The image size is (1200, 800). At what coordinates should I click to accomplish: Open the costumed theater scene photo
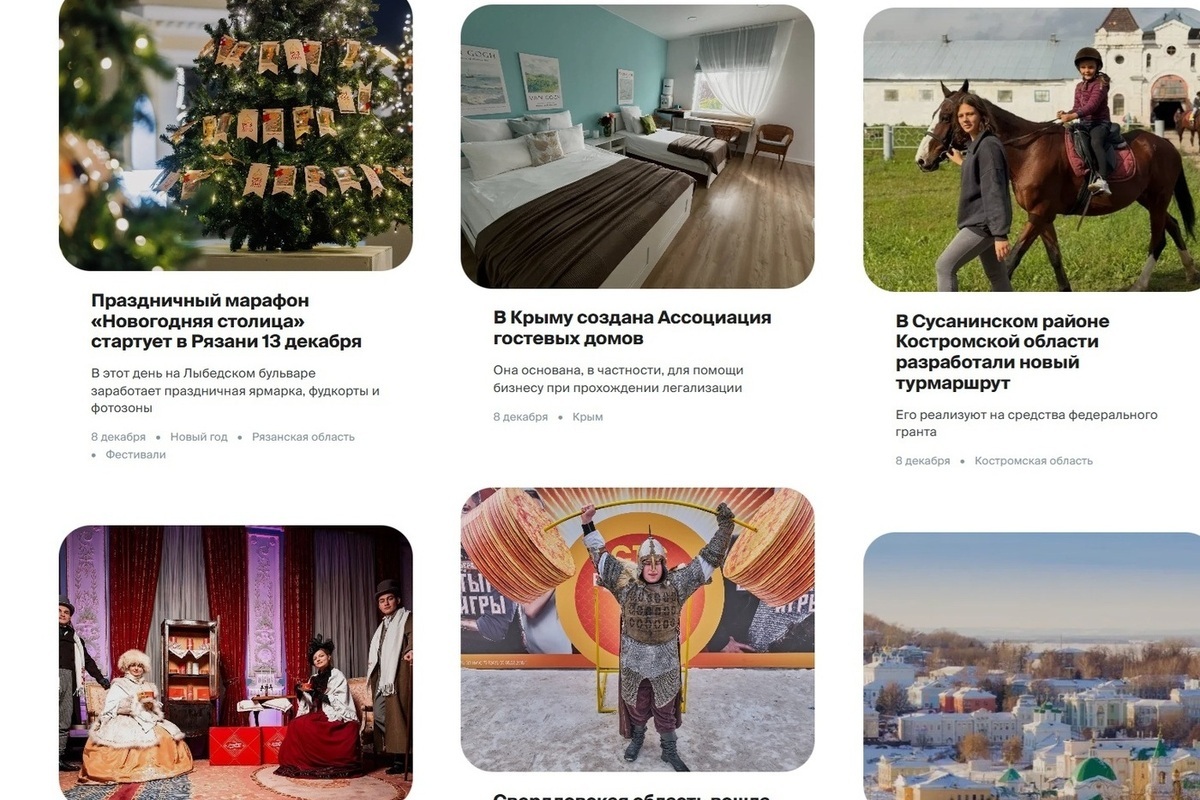tap(236, 662)
